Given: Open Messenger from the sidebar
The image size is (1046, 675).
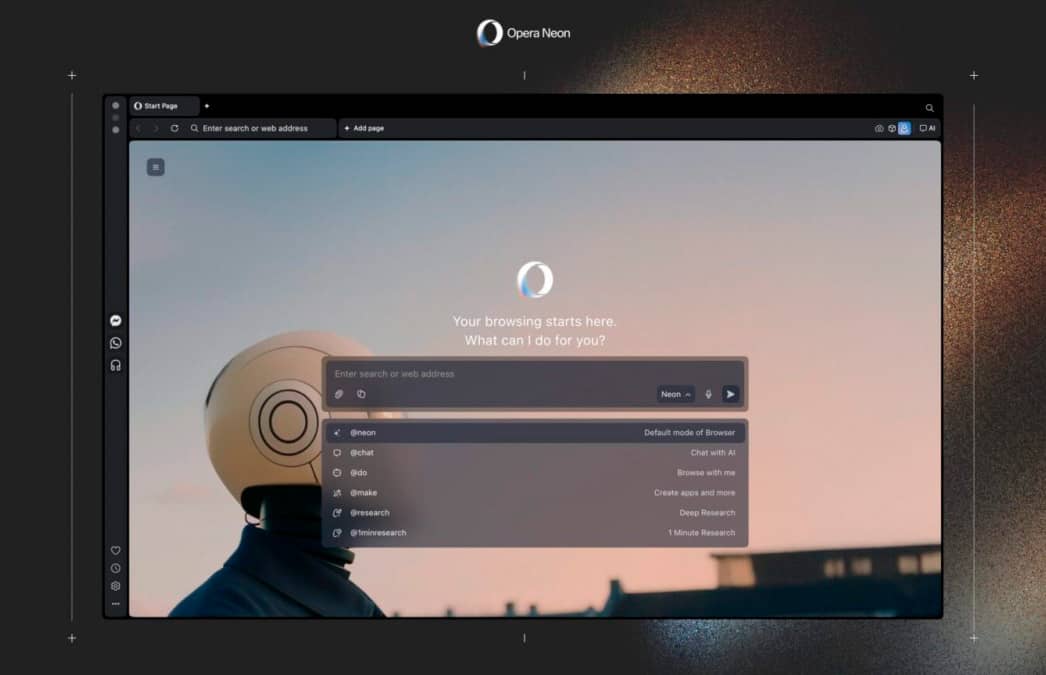Looking at the screenshot, I should point(115,320).
